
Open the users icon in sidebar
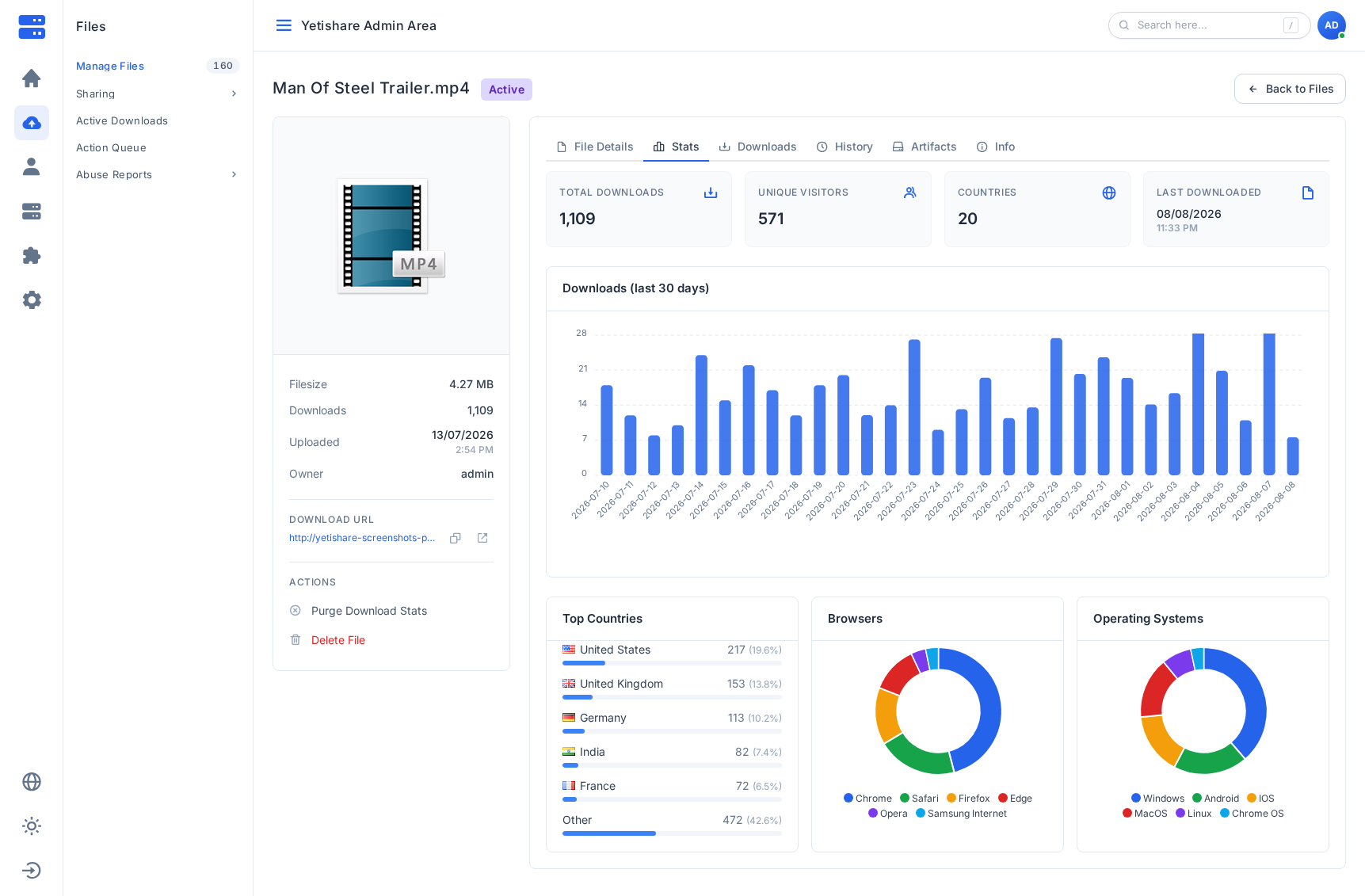coord(32,167)
